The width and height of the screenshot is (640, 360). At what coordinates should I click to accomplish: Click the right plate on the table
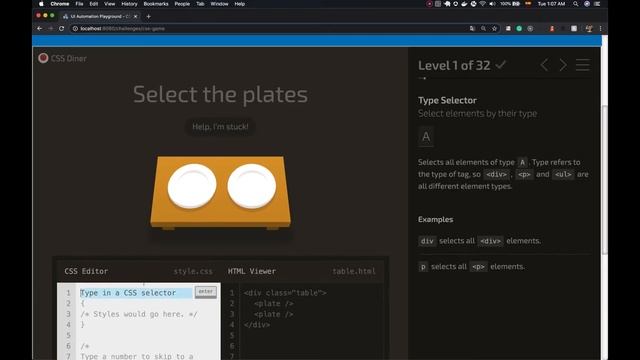click(x=251, y=186)
